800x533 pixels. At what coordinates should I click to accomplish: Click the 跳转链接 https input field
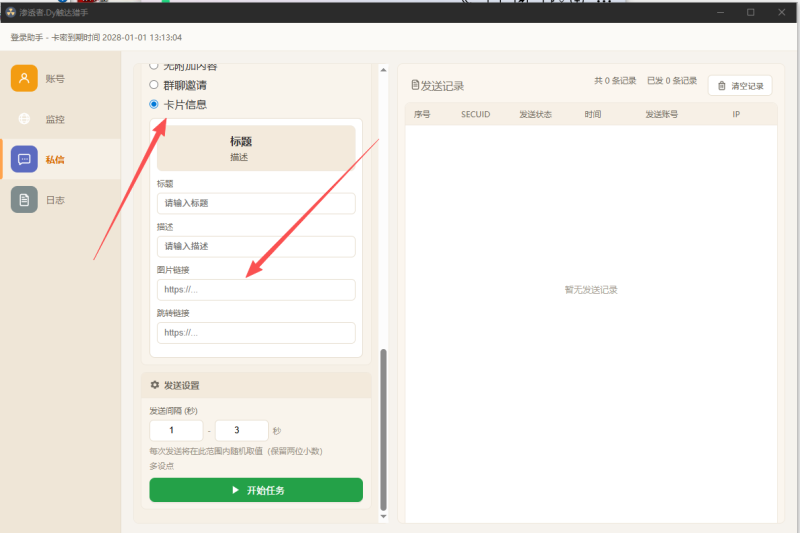[x=256, y=333]
